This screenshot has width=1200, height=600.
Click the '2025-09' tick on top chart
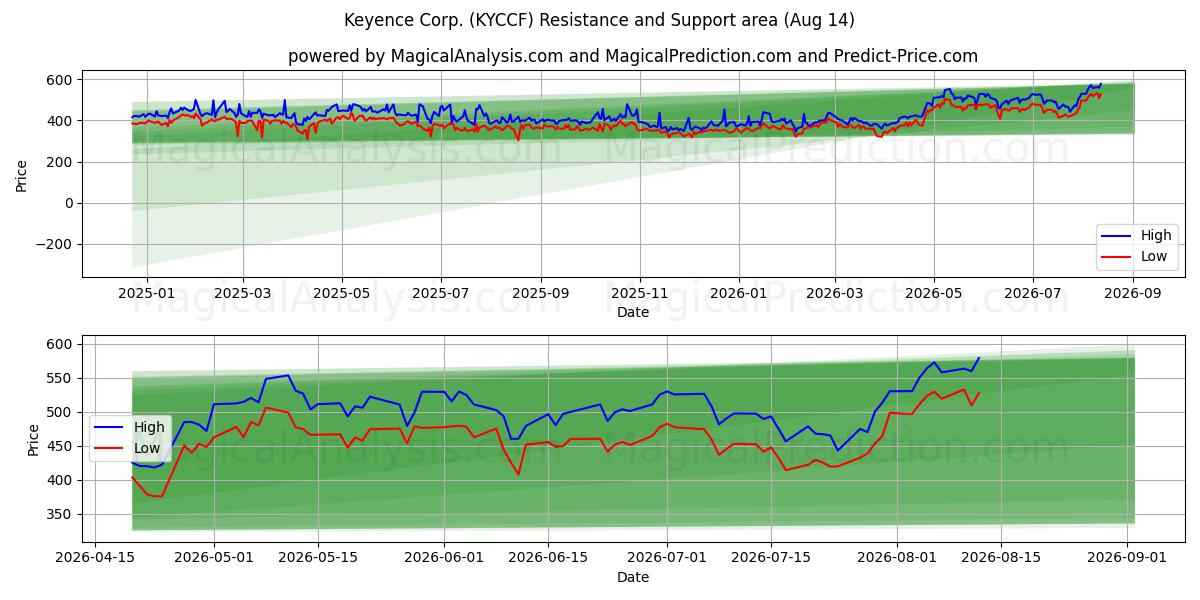click(x=541, y=294)
